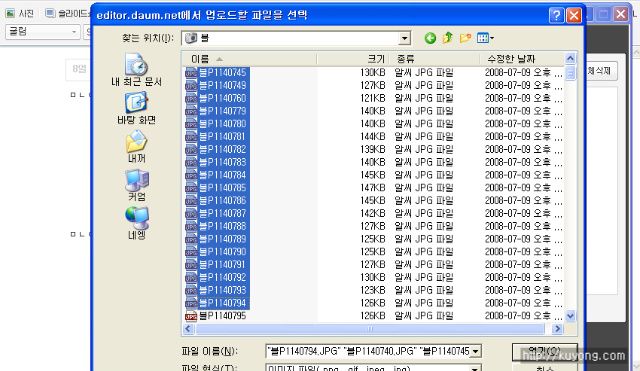Click the 144KB size cell

pos(373,136)
